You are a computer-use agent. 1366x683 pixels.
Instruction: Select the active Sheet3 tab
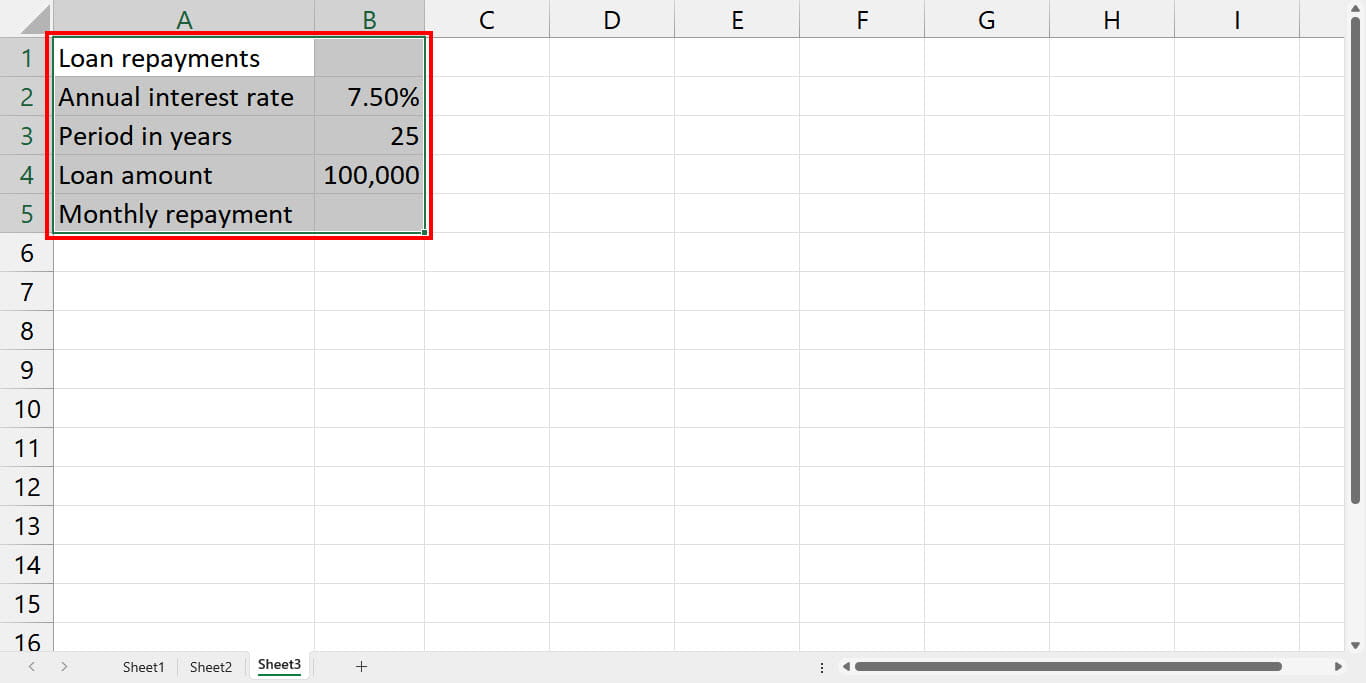[279, 665]
